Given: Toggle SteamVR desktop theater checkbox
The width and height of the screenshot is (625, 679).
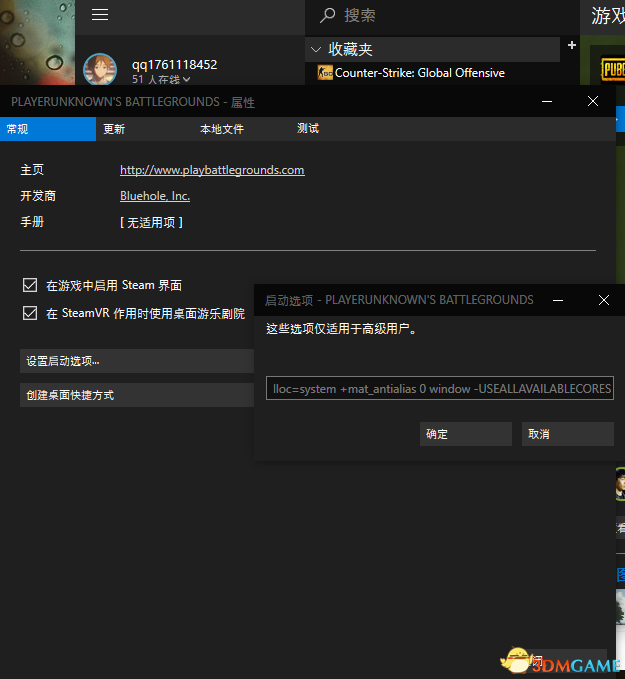Looking at the screenshot, I should click(29, 313).
